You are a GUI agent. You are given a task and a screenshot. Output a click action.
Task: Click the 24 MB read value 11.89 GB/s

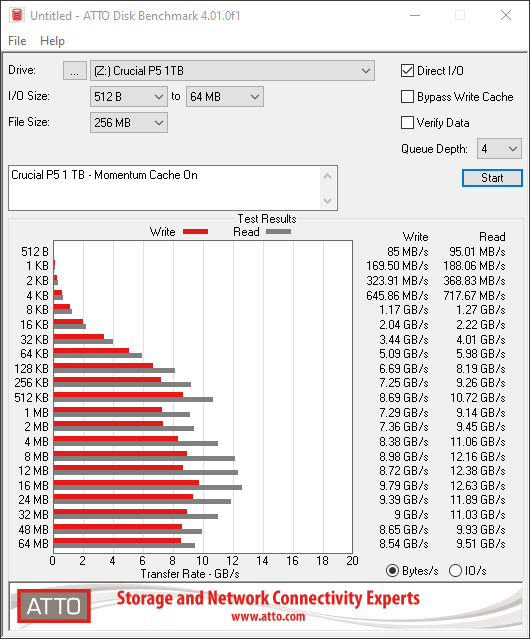pyautogui.click(x=477, y=500)
